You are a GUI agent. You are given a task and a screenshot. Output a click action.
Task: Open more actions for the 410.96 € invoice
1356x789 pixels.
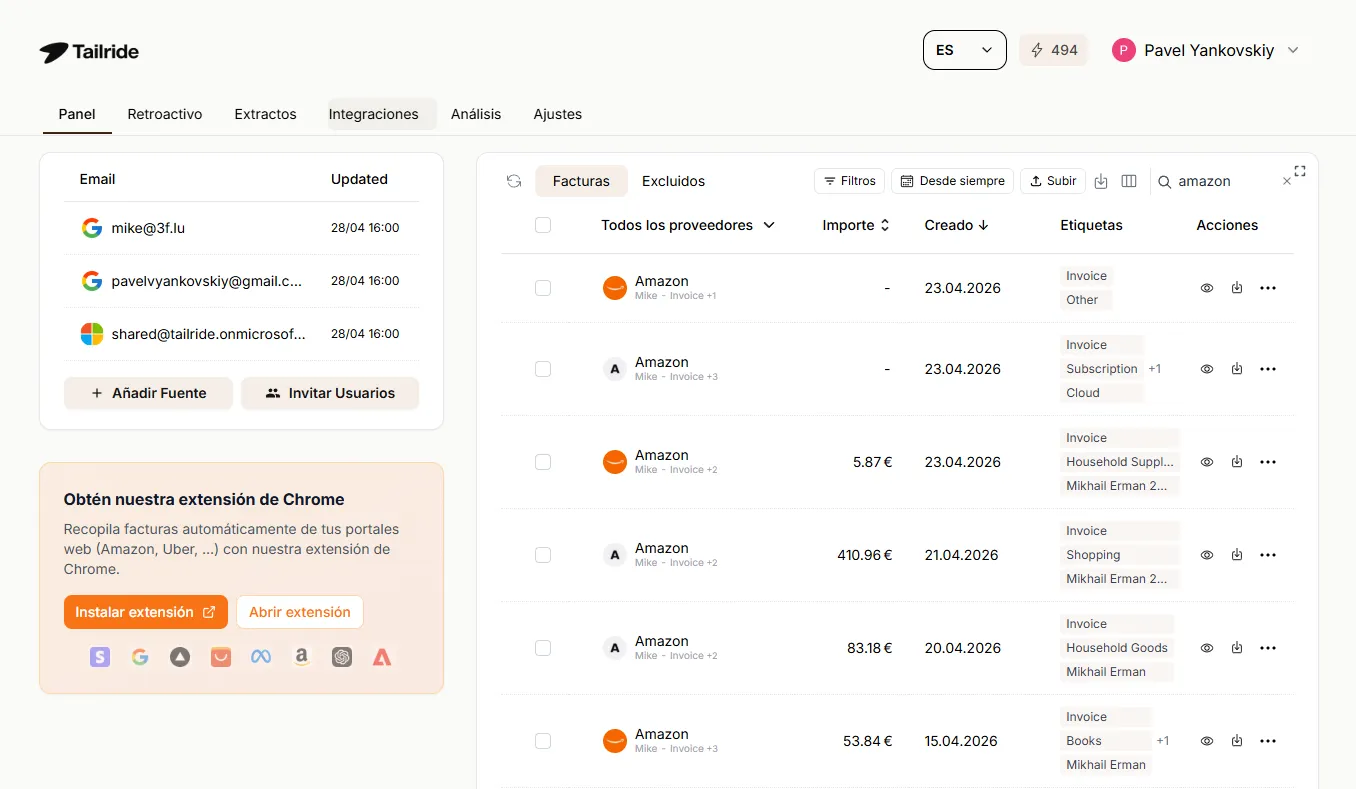(1268, 555)
